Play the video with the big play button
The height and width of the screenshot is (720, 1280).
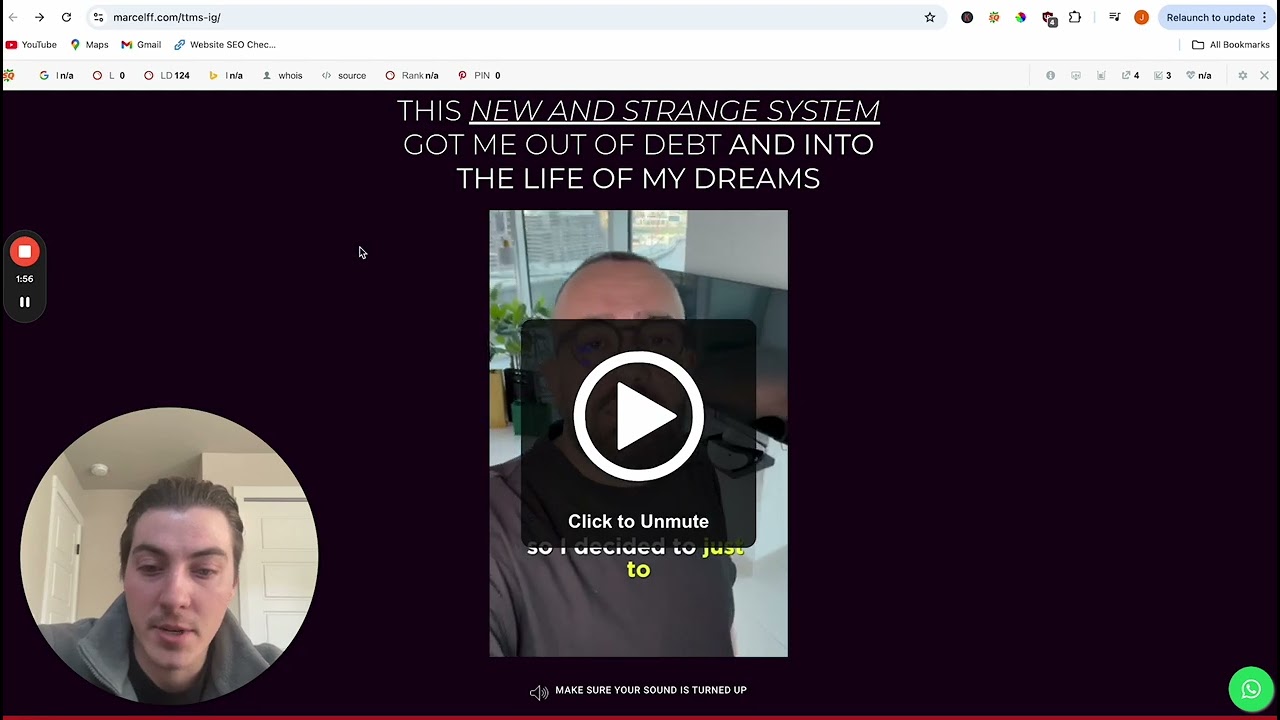(x=638, y=416)
